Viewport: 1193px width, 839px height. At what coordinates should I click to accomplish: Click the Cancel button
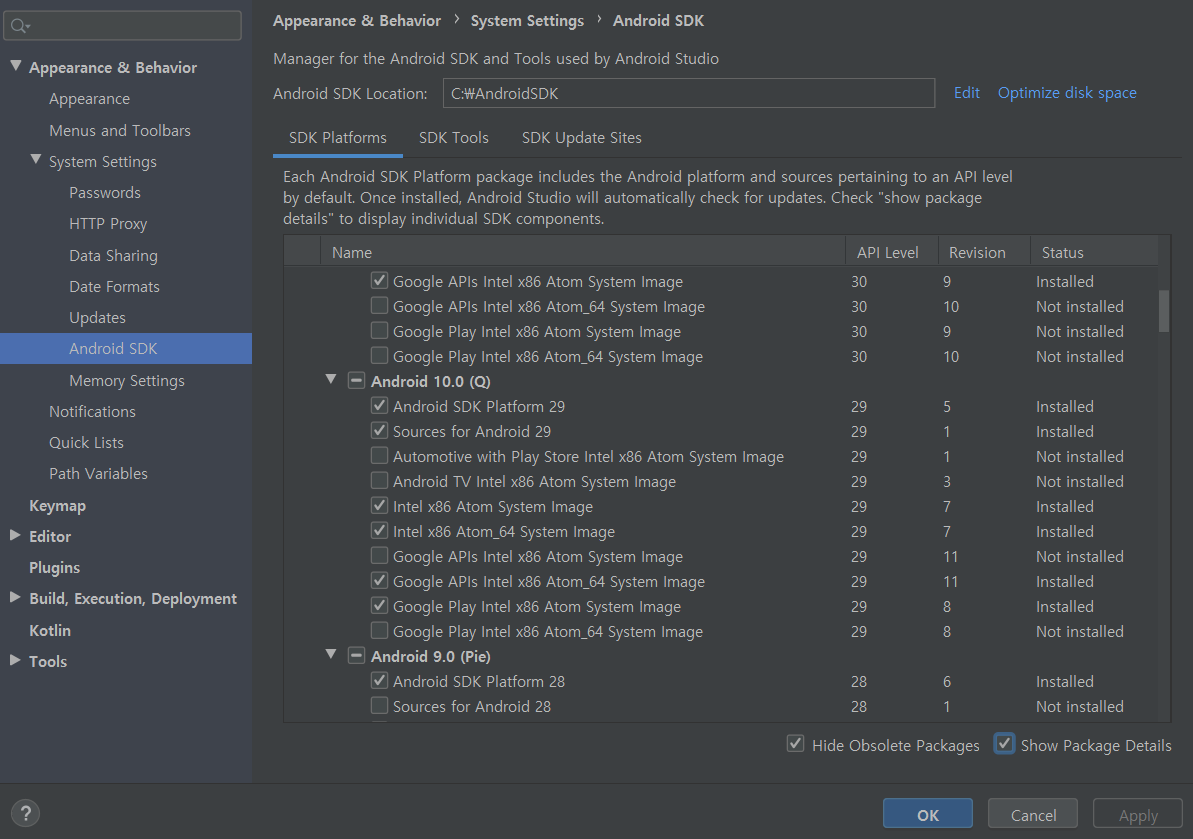[1032, 815]
